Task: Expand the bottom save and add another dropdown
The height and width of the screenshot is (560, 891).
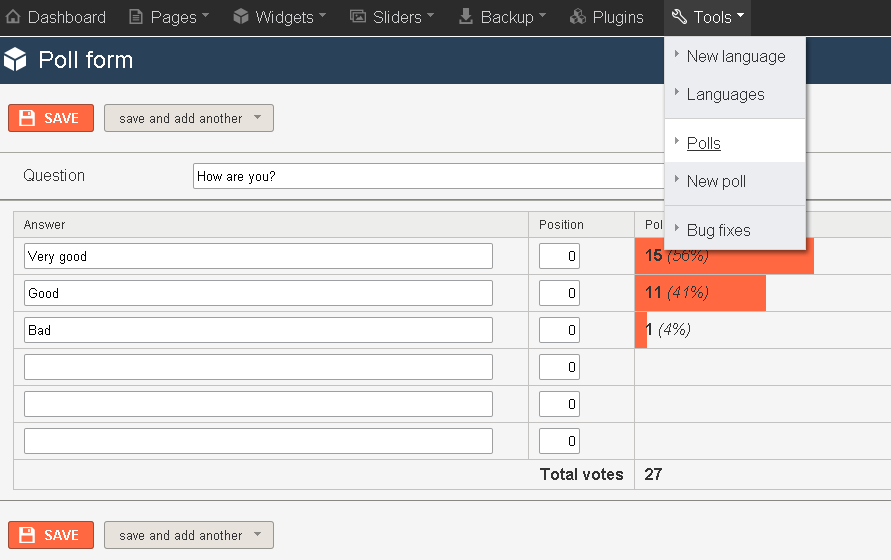Action: click(257, 534)
